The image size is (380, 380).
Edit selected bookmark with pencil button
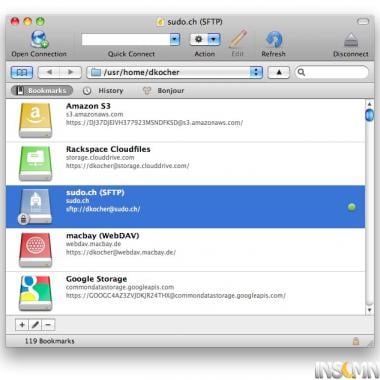coord(35,325)
